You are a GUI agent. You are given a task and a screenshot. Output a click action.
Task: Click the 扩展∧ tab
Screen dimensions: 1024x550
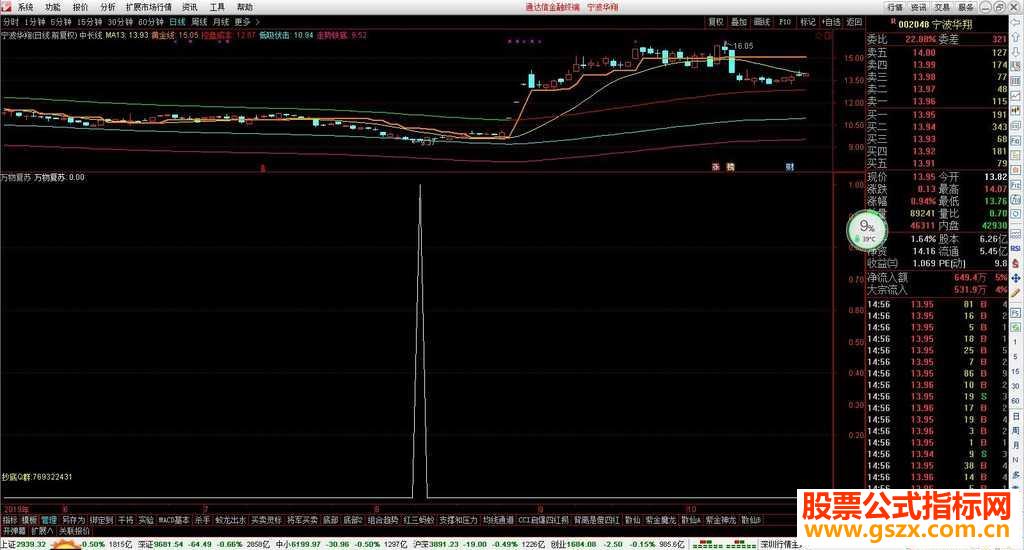42,532
